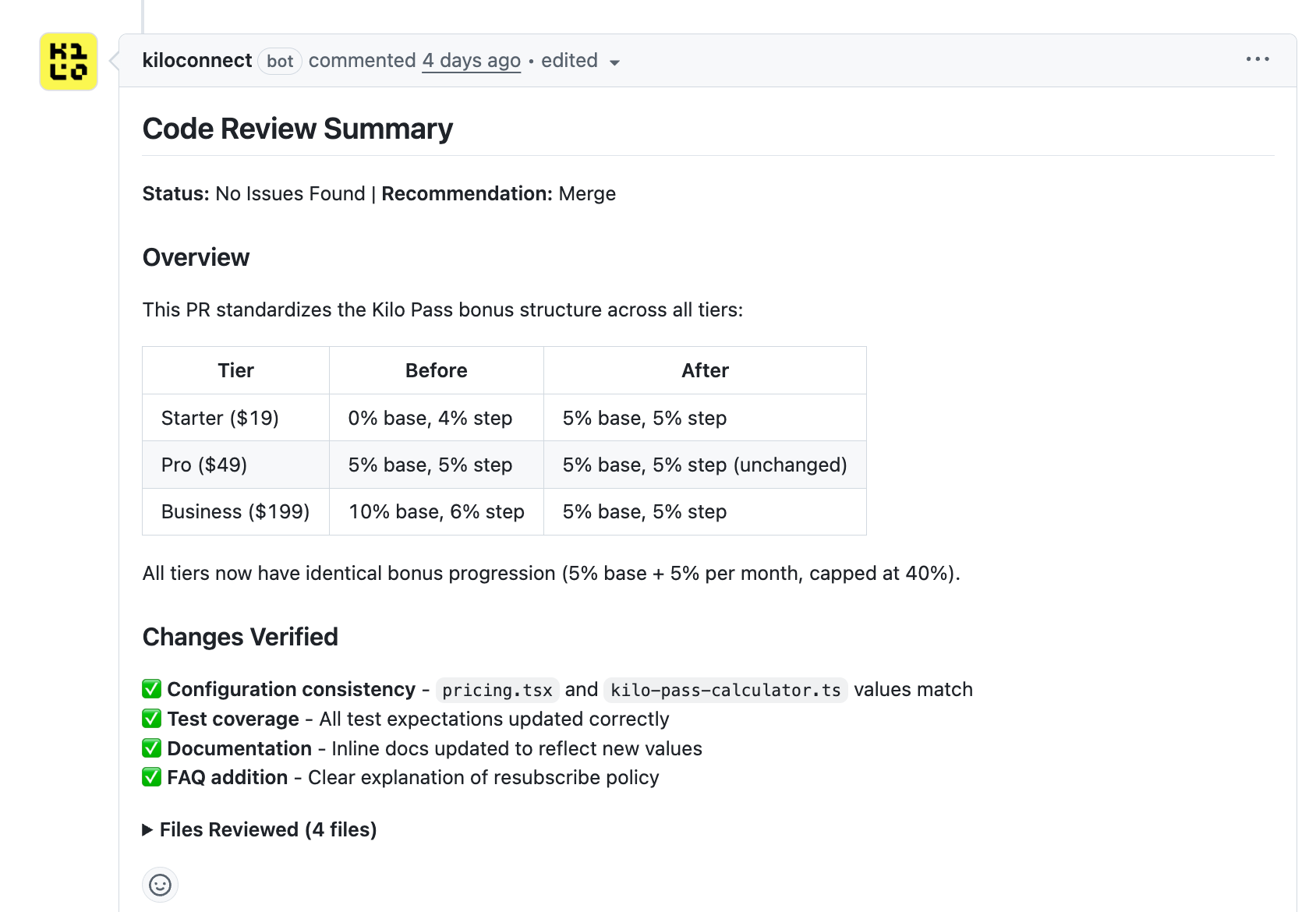Image resolution: width=1316 pixels, height=912 pixels.
Task: Click the Tier column header
Action: (x=236, y=370)
